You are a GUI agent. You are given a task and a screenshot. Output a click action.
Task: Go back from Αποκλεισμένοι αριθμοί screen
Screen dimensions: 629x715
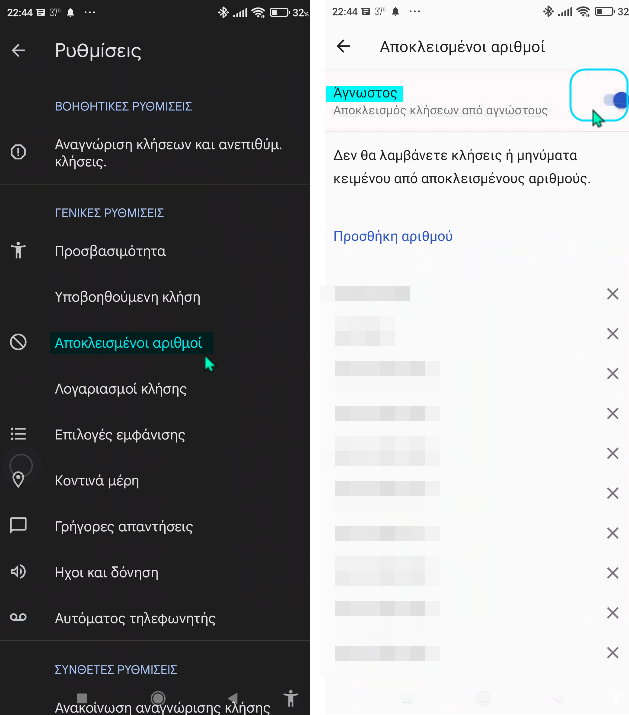click(x=343, y=46)
